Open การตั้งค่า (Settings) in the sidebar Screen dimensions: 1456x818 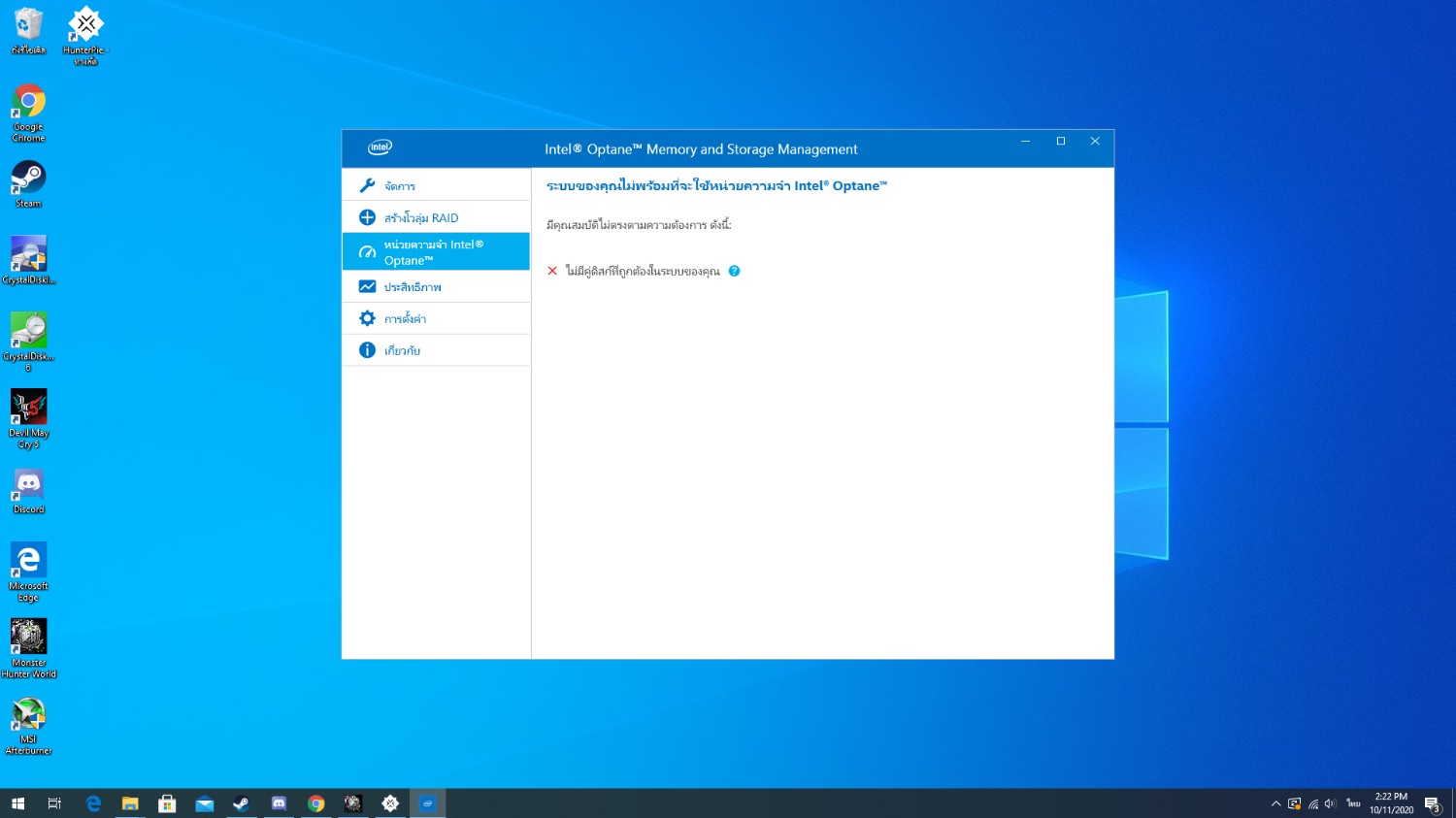tap(436, 318)
